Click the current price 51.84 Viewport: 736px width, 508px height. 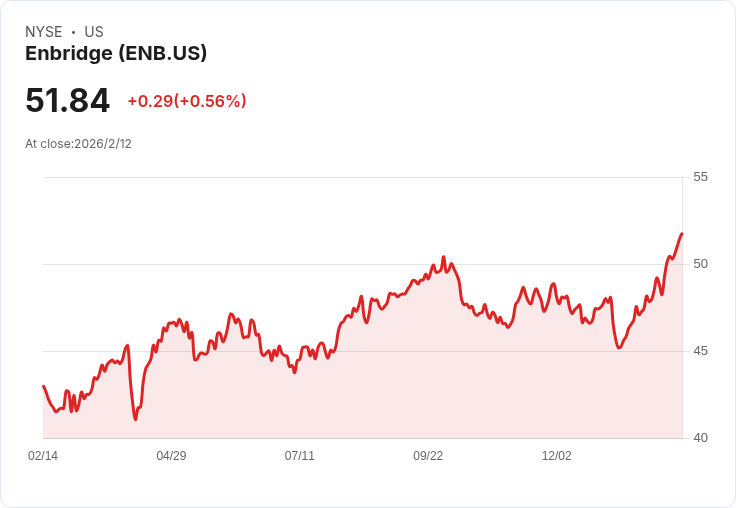pyautogui.click(x=67, y=101)
